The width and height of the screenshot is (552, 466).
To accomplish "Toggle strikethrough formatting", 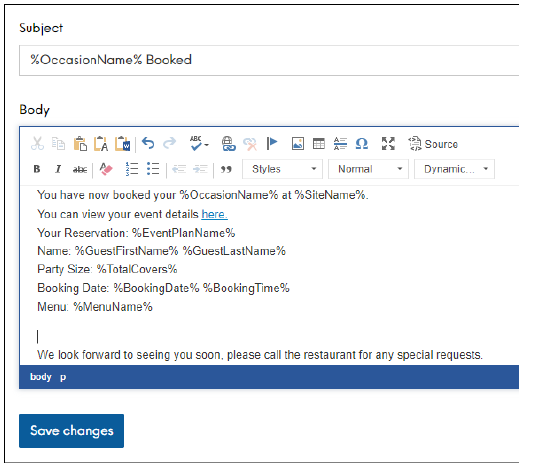I will [x=80, y=170].
